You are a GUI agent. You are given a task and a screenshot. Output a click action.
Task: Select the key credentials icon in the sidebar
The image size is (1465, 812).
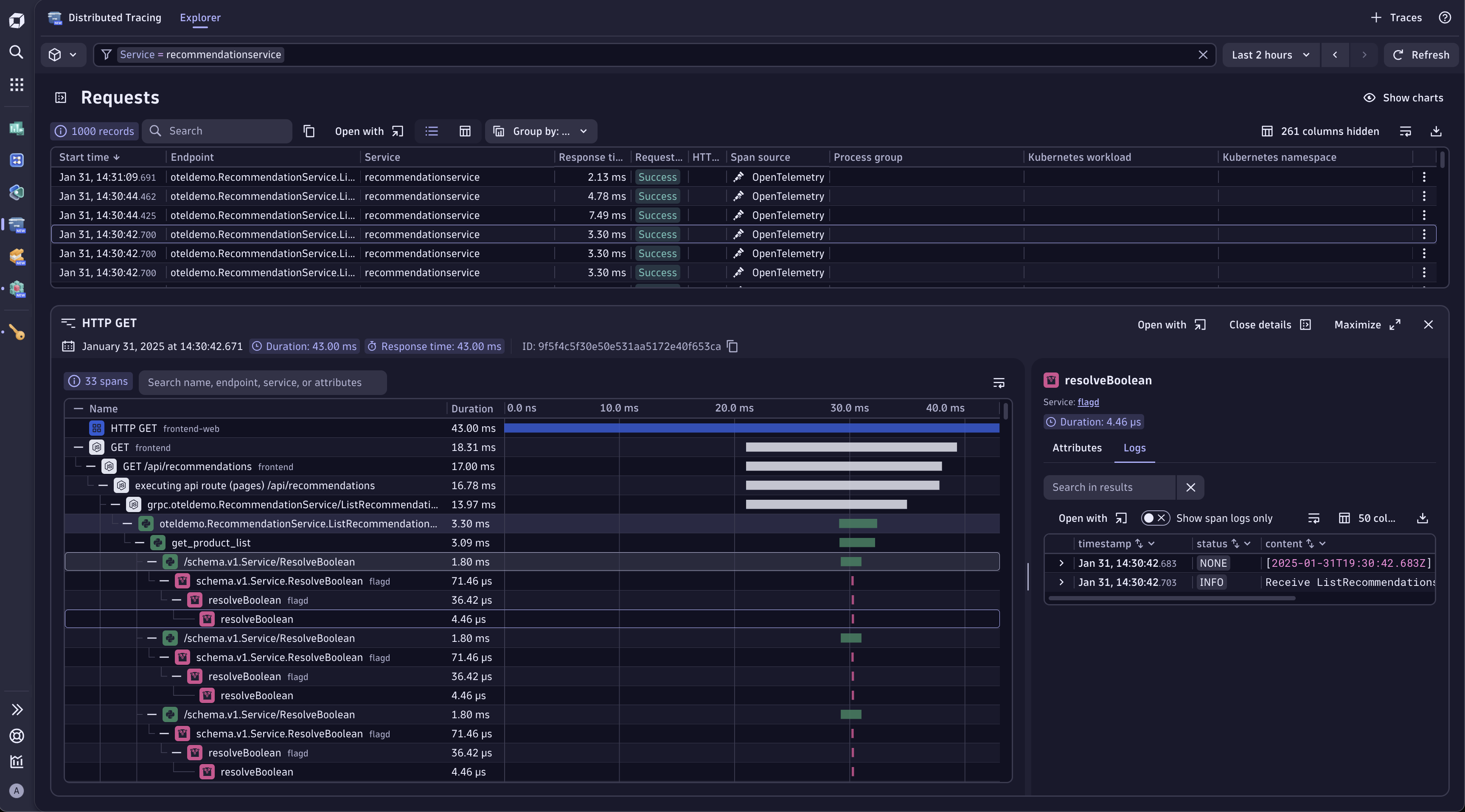point(17,333)
